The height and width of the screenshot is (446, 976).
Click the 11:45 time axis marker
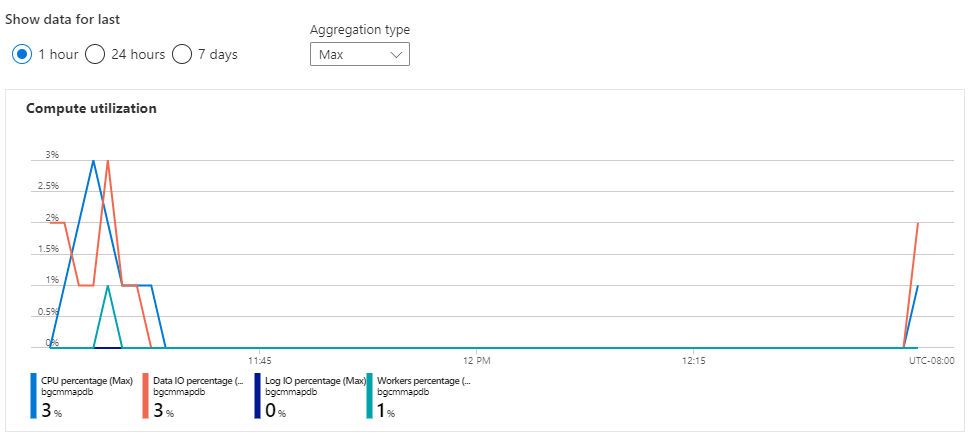click(x=258, y=360)
